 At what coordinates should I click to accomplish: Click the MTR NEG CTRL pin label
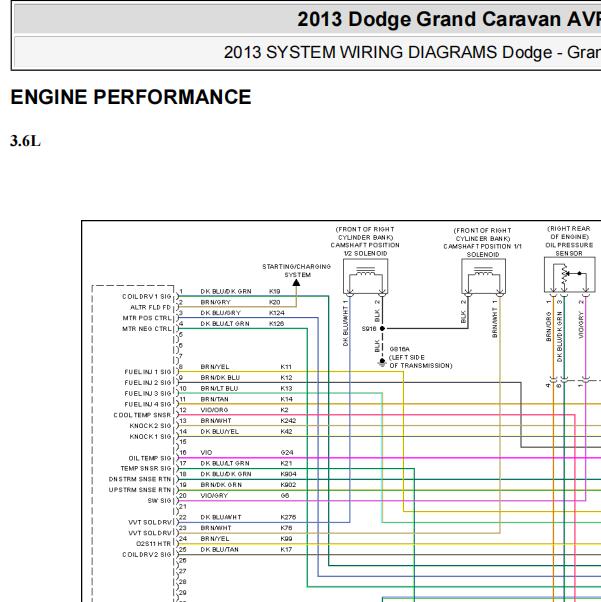pyautogui.click(x=147, y=329)
